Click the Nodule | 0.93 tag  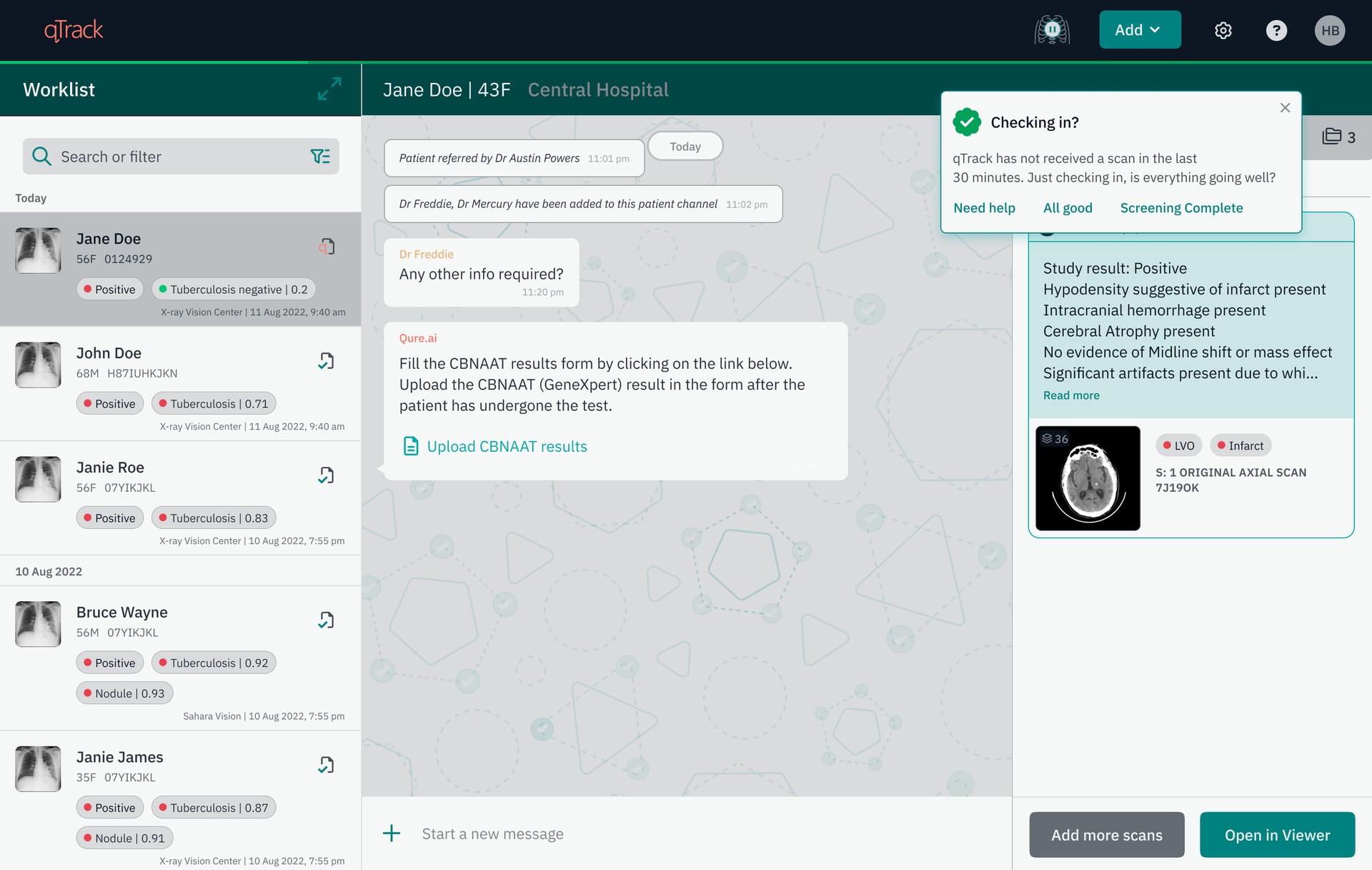pyautogui.click(x=124, y=693)
